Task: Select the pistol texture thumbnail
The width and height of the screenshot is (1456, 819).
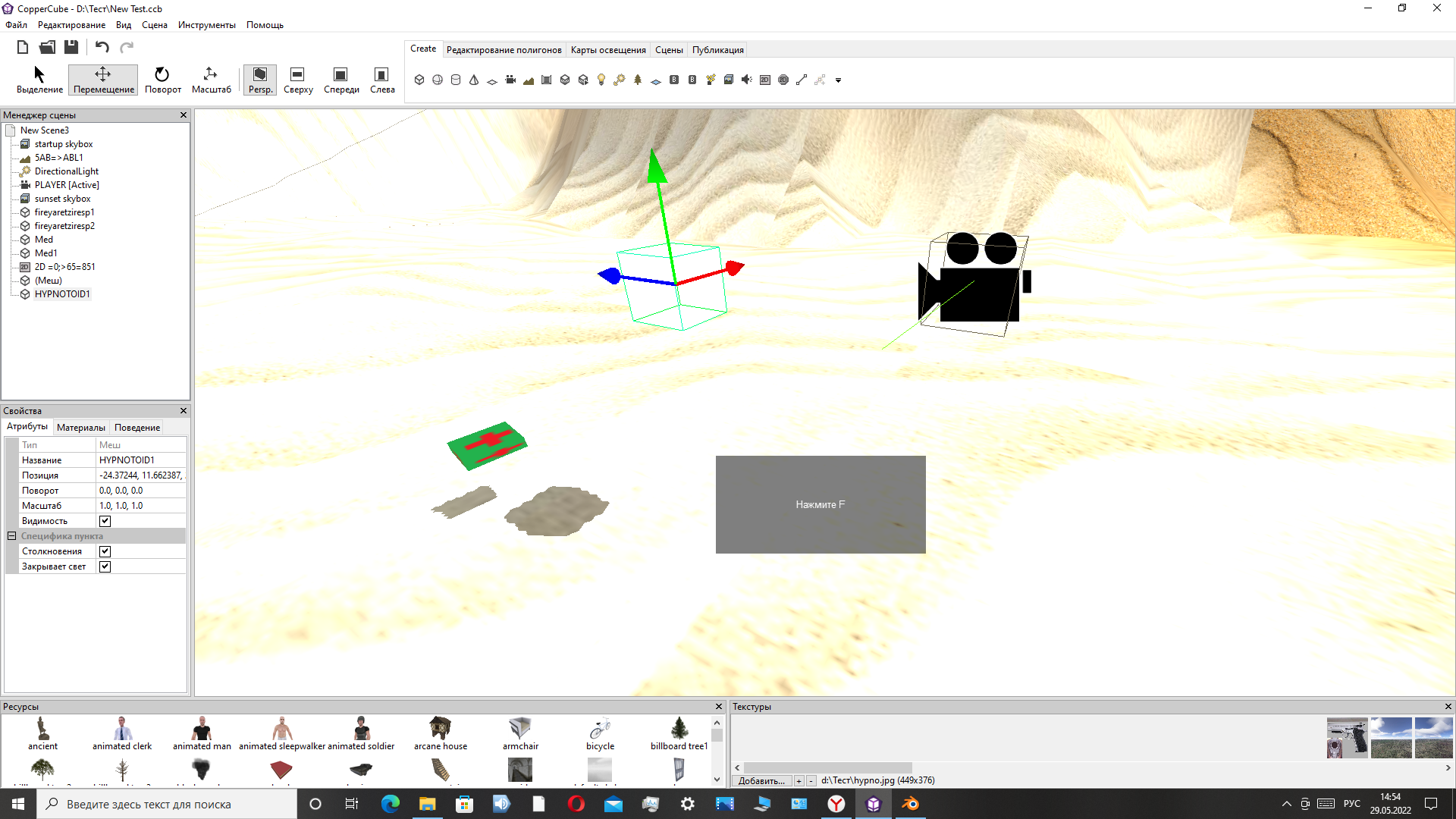Action: 1347,738
